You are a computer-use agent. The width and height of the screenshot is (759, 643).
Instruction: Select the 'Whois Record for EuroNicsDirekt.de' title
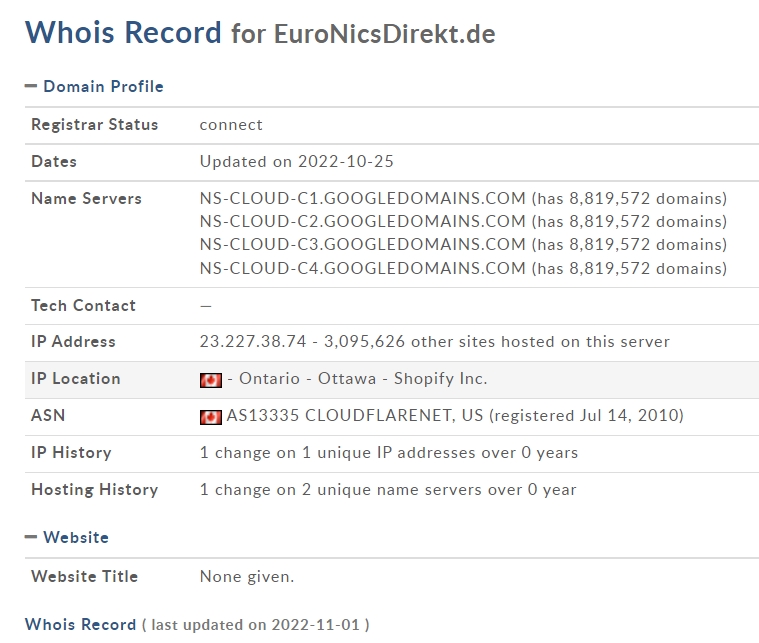(x=260, y=33)
